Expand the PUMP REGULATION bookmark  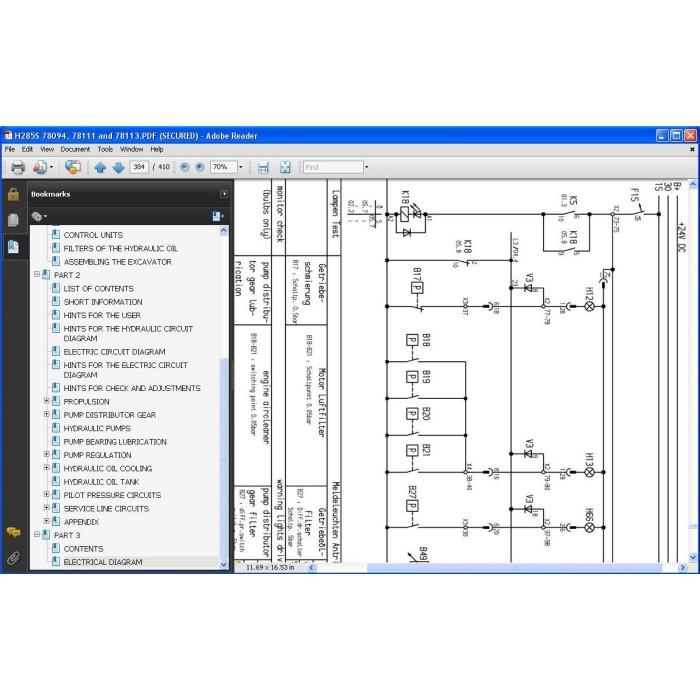46,454
